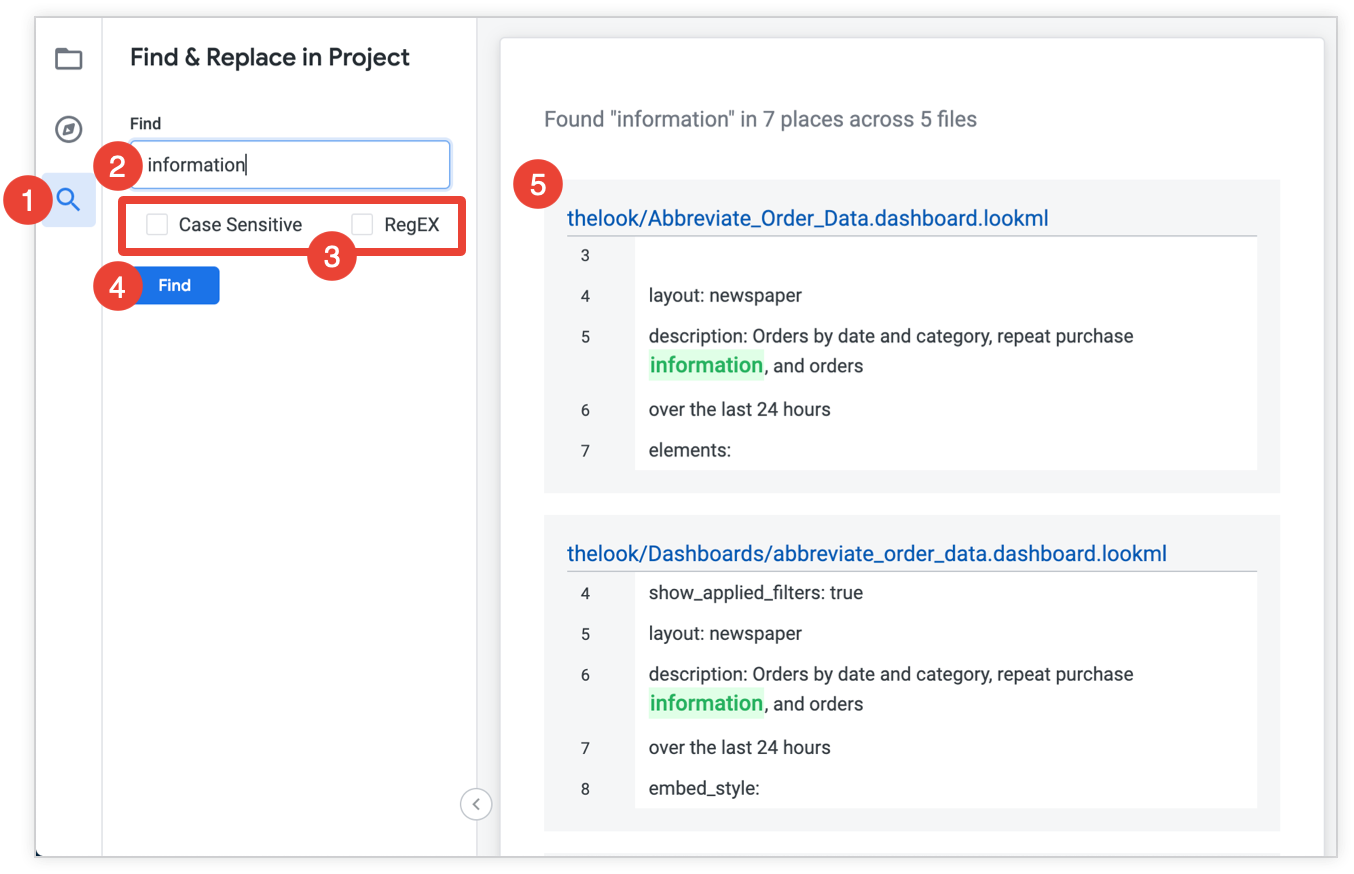The width and height of the screenshot is (1354, 874).
Task: Click highlighted "information" match in second result
Action: point(706,703)
